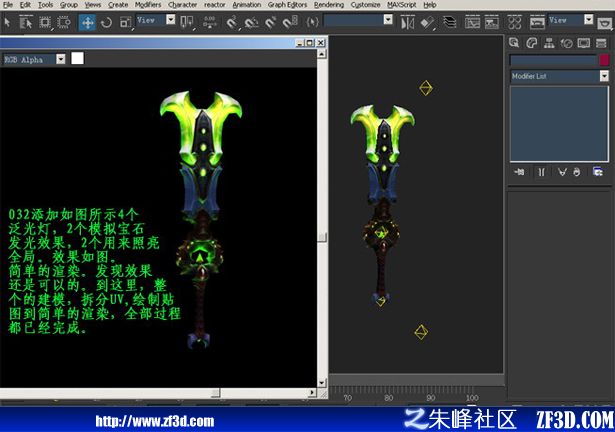This screenshot has width=615, height=432.
Task: Click Remove Modifier from the Stack
Action: pyautogui.click(x=577, y=172)
